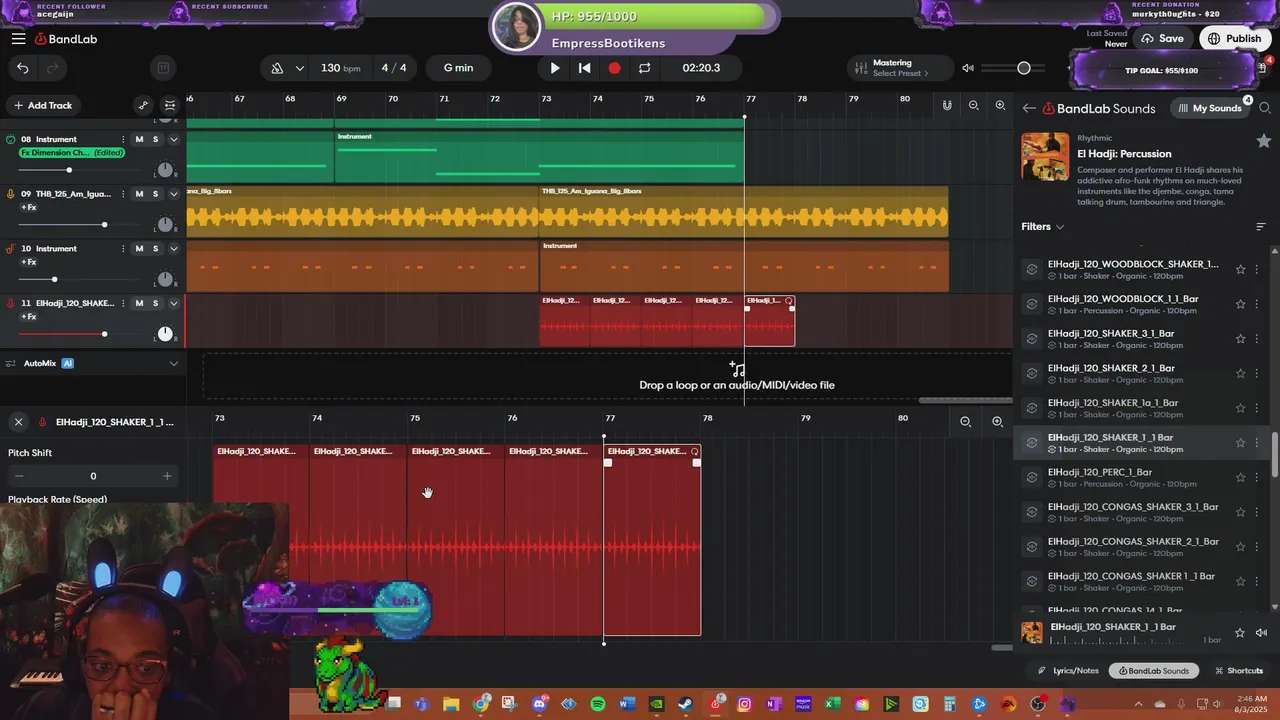Toggle the snap-to-grid magnet icon

coord(947,105)
